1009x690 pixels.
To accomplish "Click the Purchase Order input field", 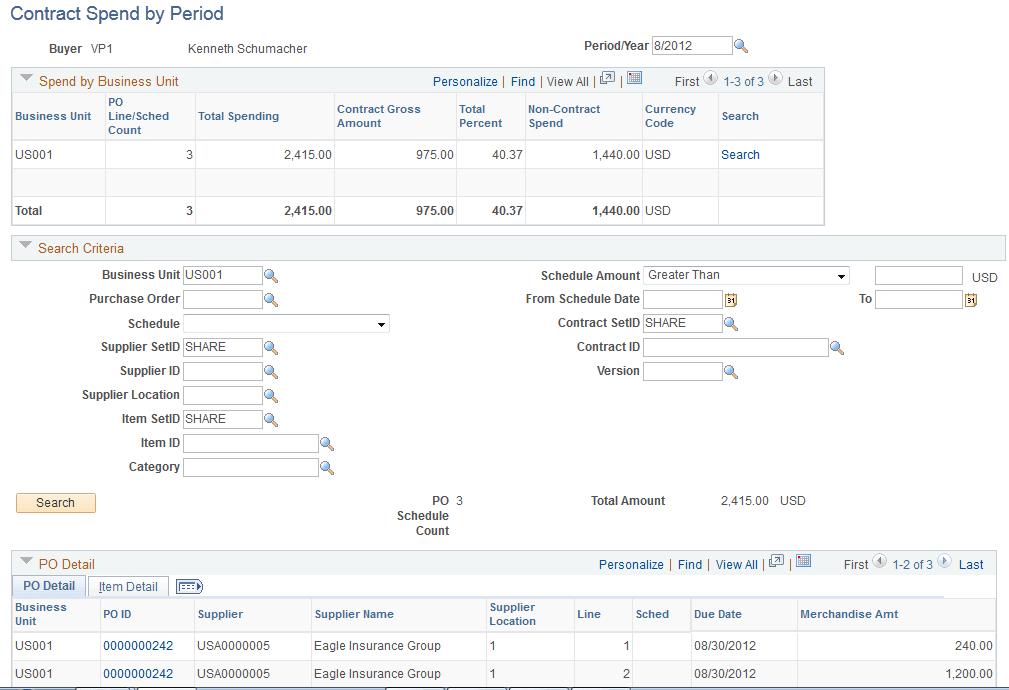I will pyautogui.click(x=222, y=299).
